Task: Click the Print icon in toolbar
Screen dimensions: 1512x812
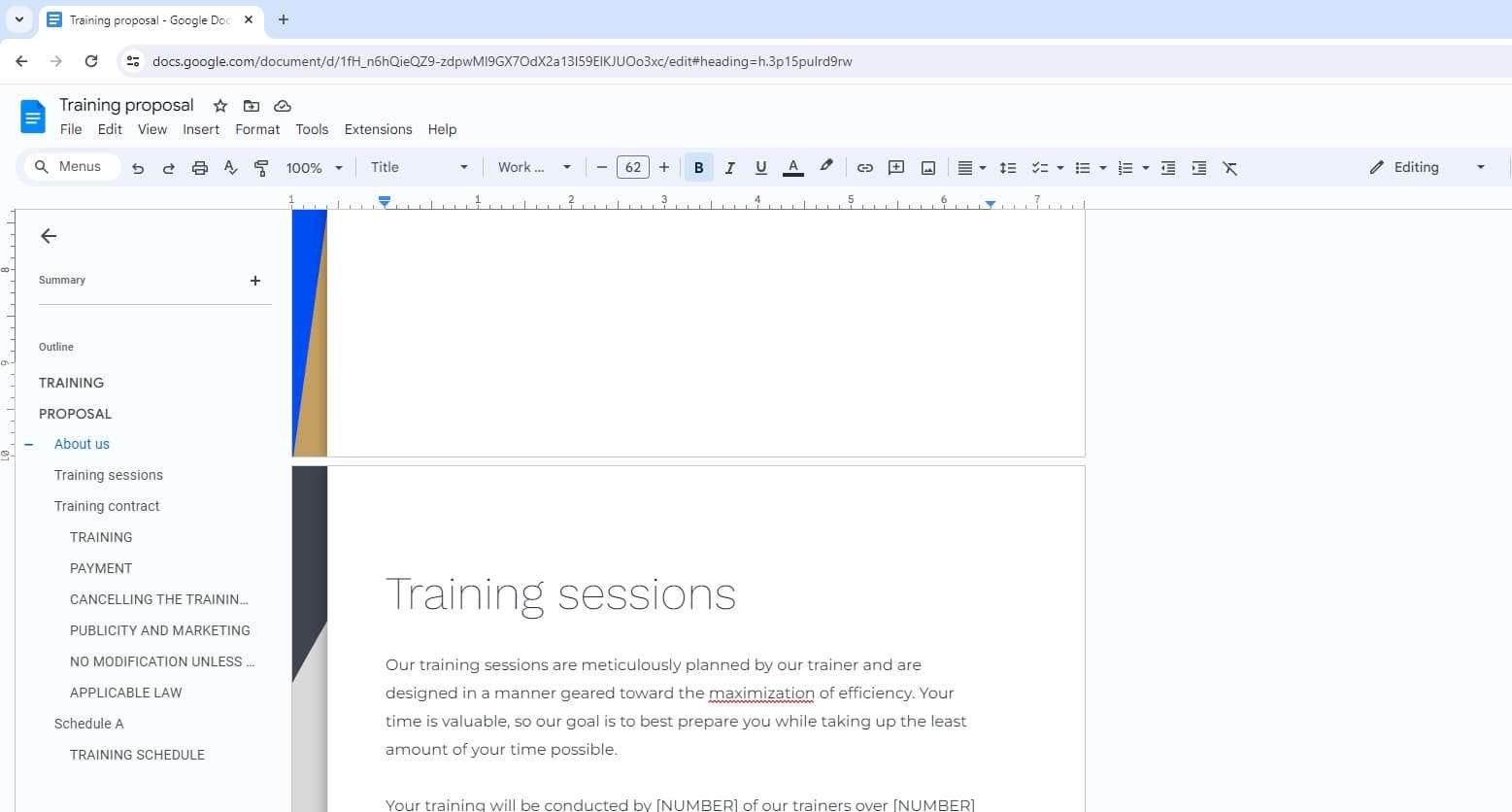Action: pyautogui.click(x=200, y=168)
